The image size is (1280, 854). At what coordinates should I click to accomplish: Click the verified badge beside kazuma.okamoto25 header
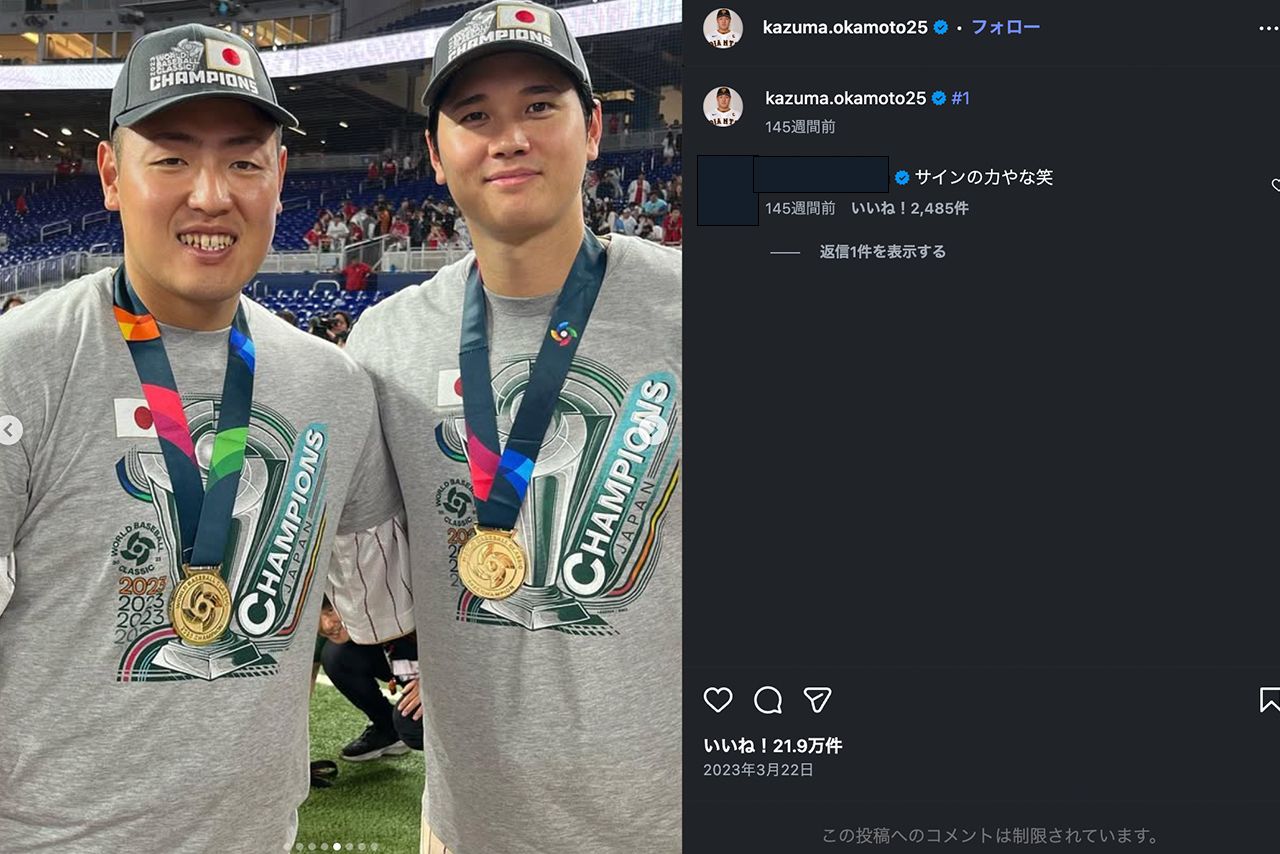(939, 29)
